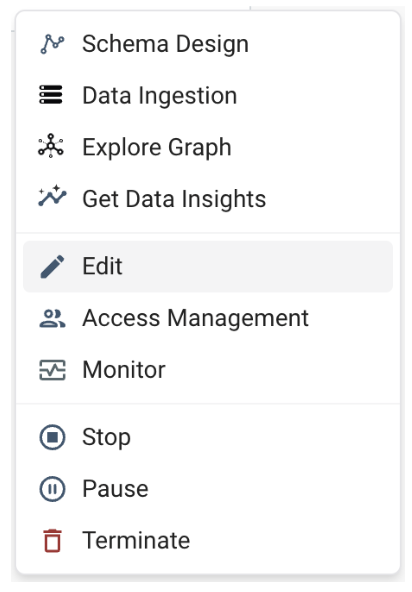Screen dimensions: 412x592
Task: Click the Stop circle icon
Action: pyautogui.click(x=52, y=437)
